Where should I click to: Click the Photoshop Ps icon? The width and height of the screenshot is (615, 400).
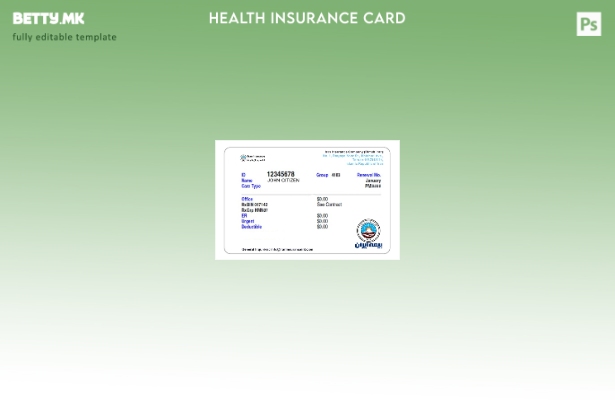[589, 24]
